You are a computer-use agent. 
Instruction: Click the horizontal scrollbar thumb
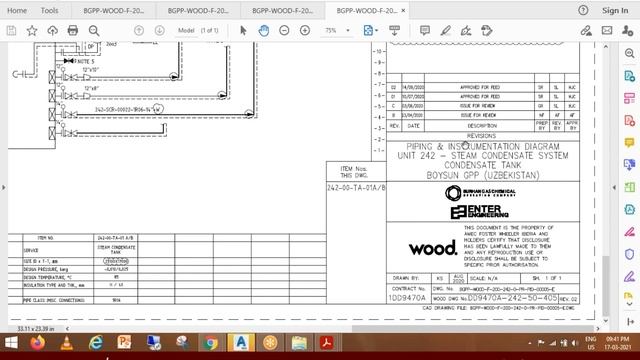(473, 329)
